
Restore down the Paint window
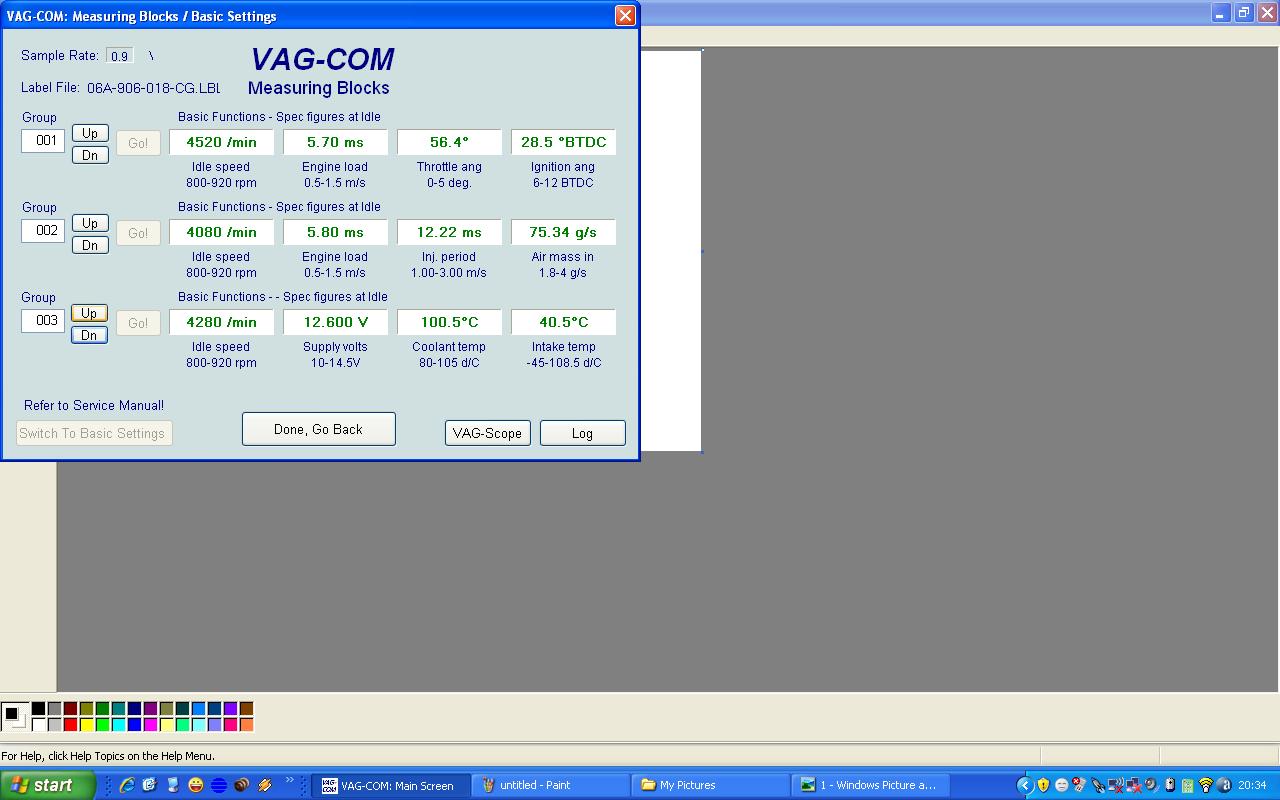pos(1244,13)
